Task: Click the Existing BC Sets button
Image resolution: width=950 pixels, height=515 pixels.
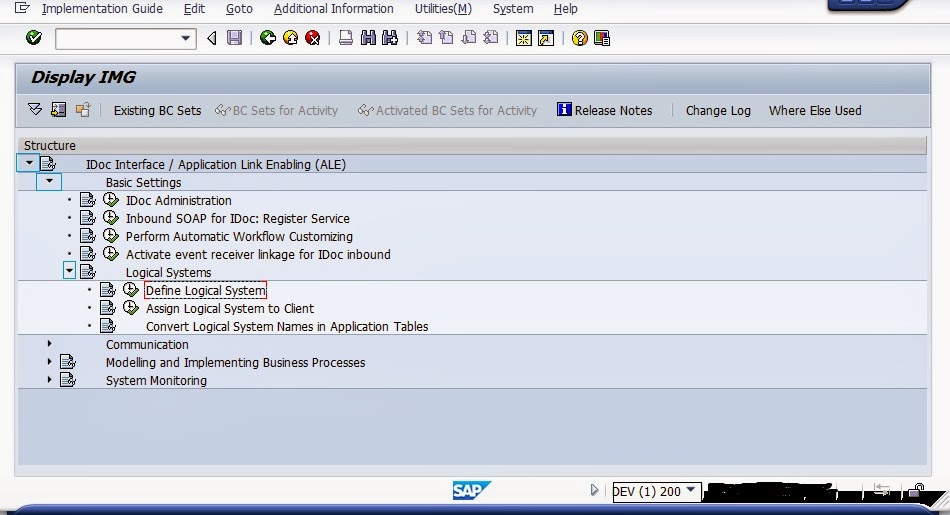Action: pos(158,110)
